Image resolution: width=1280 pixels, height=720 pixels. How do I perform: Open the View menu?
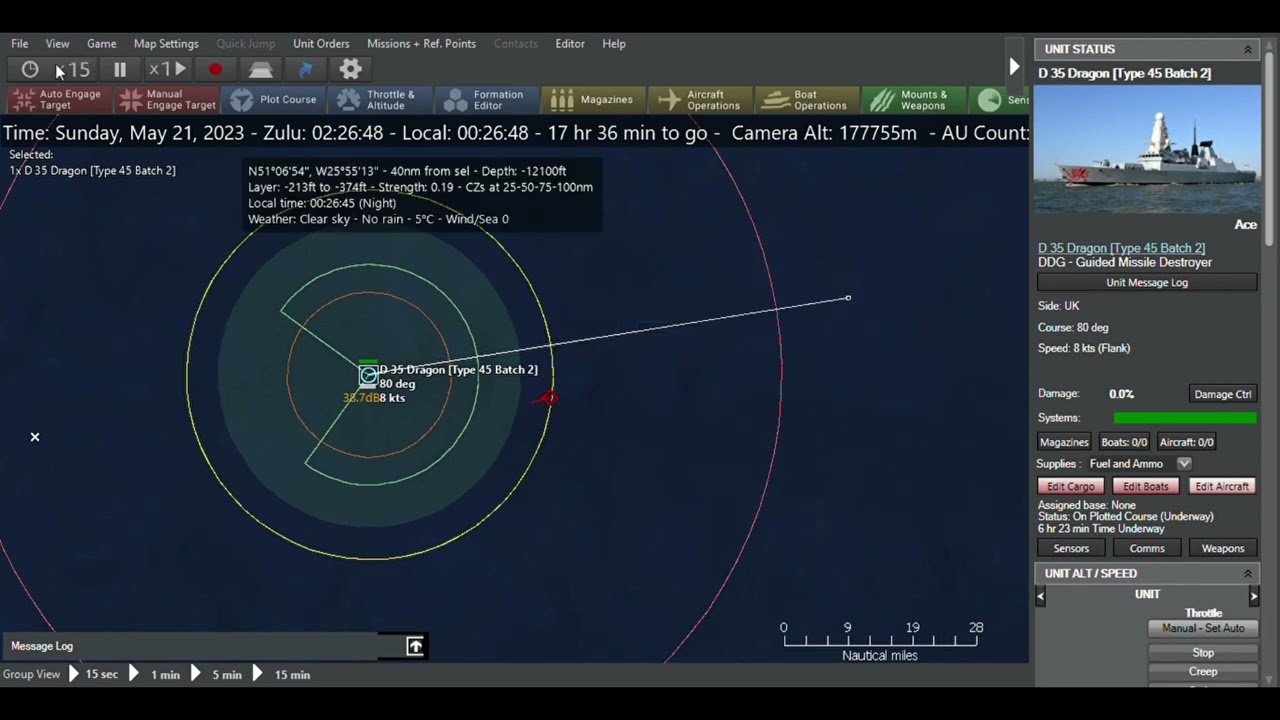58,44
